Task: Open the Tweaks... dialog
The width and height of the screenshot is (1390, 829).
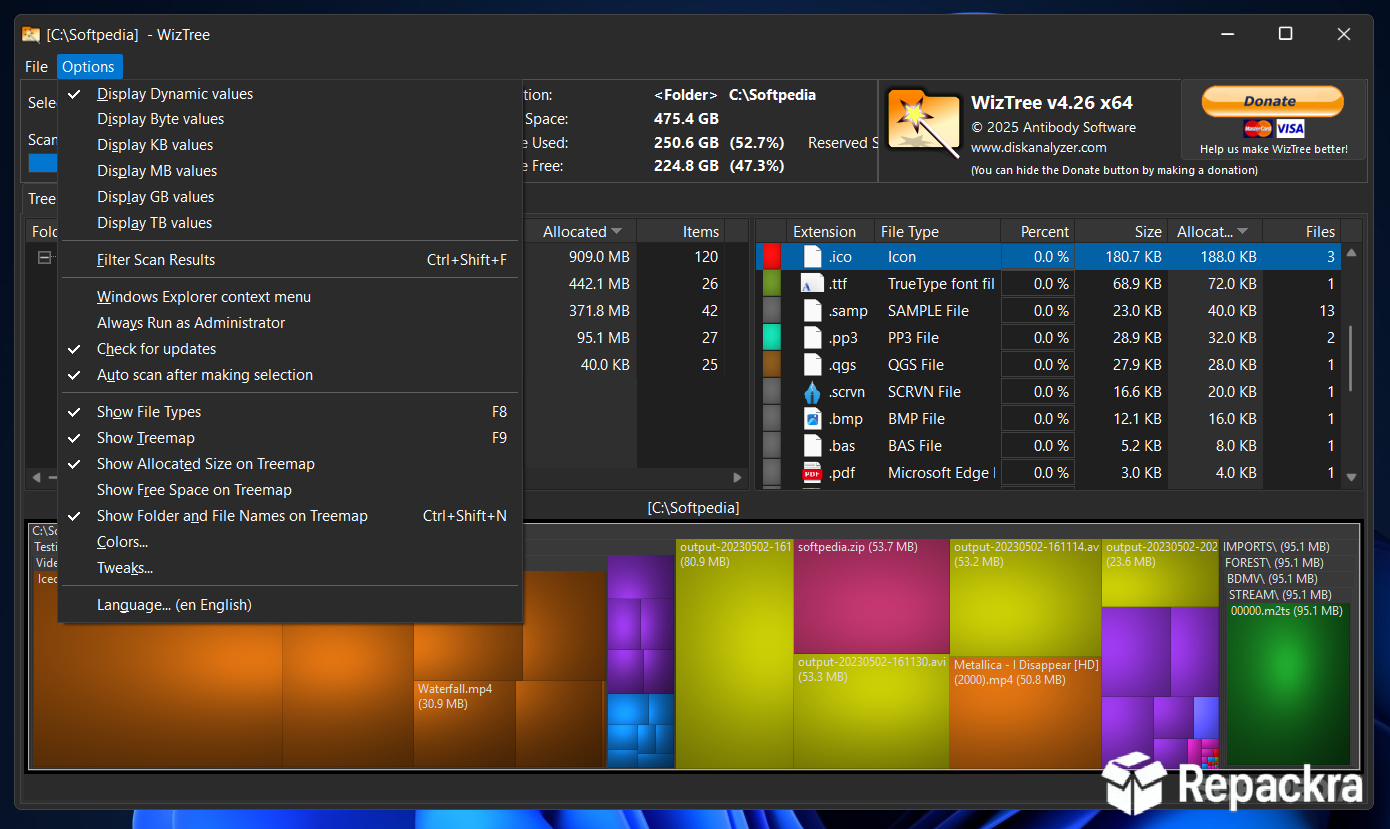Action: [x=290, y=568]
